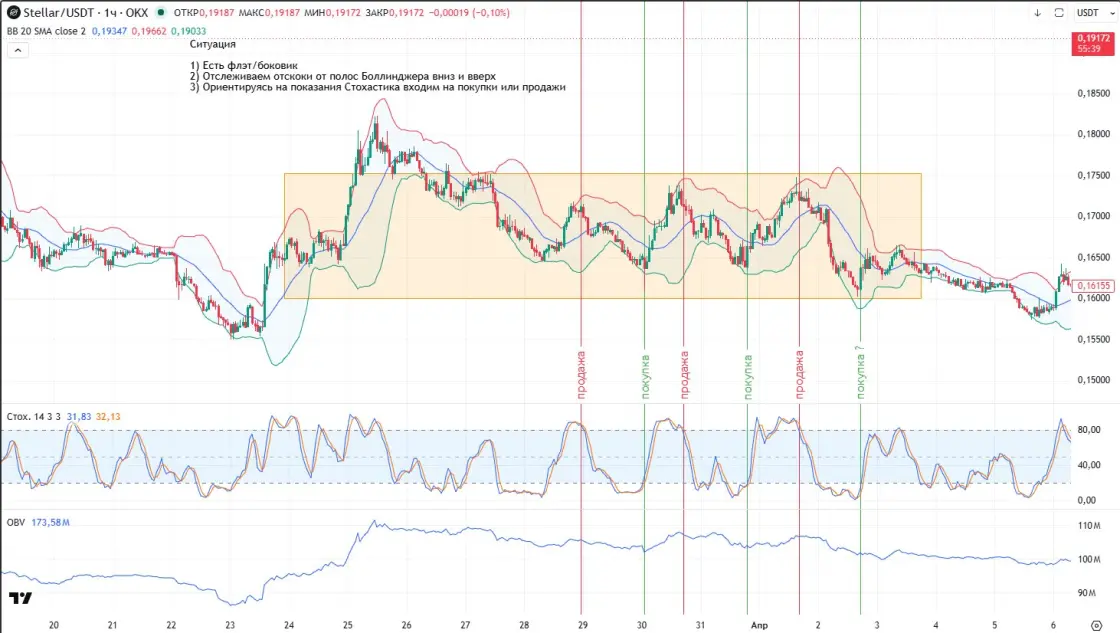The image size is (1120, 633).
Task: Click Bollinger lower value 0,19033
Action: click(189, 31)
